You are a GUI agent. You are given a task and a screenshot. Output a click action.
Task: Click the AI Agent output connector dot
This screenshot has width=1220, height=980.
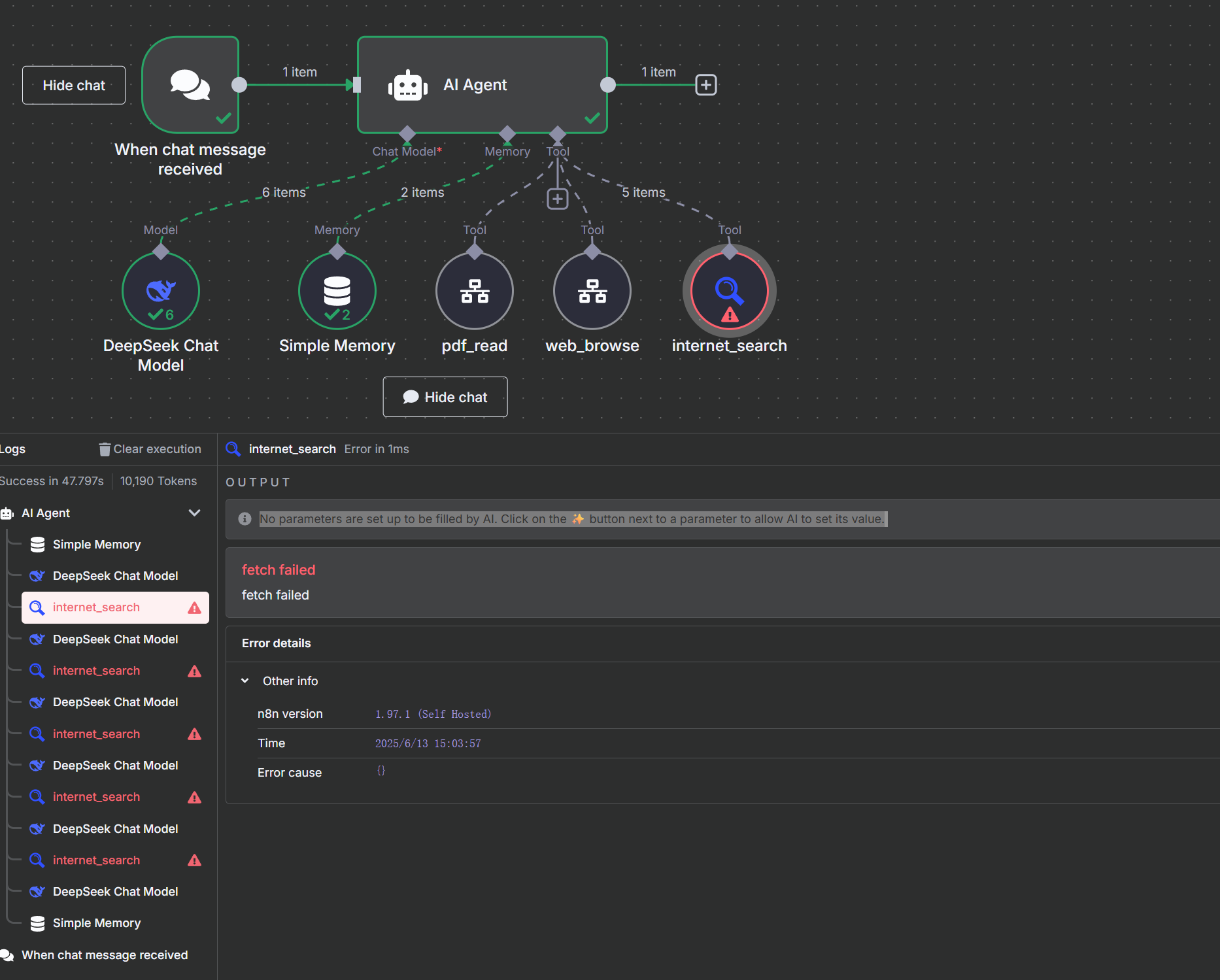click(x=608, y=85)
